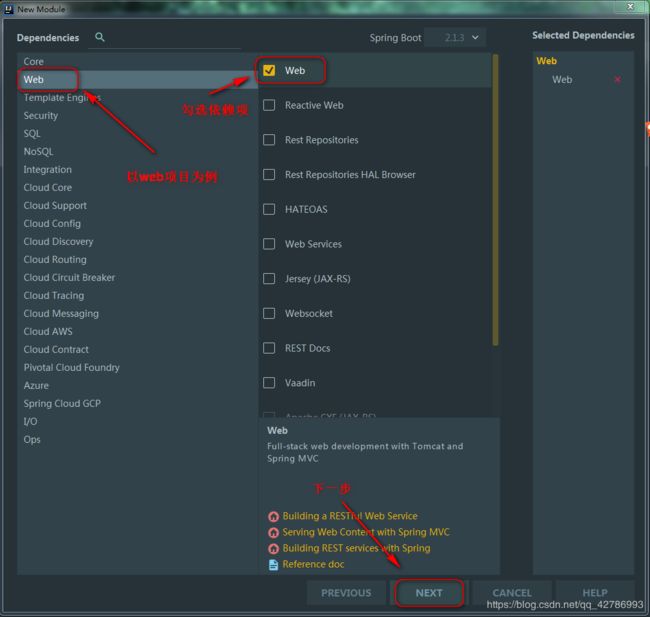Open the Cloud Core category

point(138,188)
